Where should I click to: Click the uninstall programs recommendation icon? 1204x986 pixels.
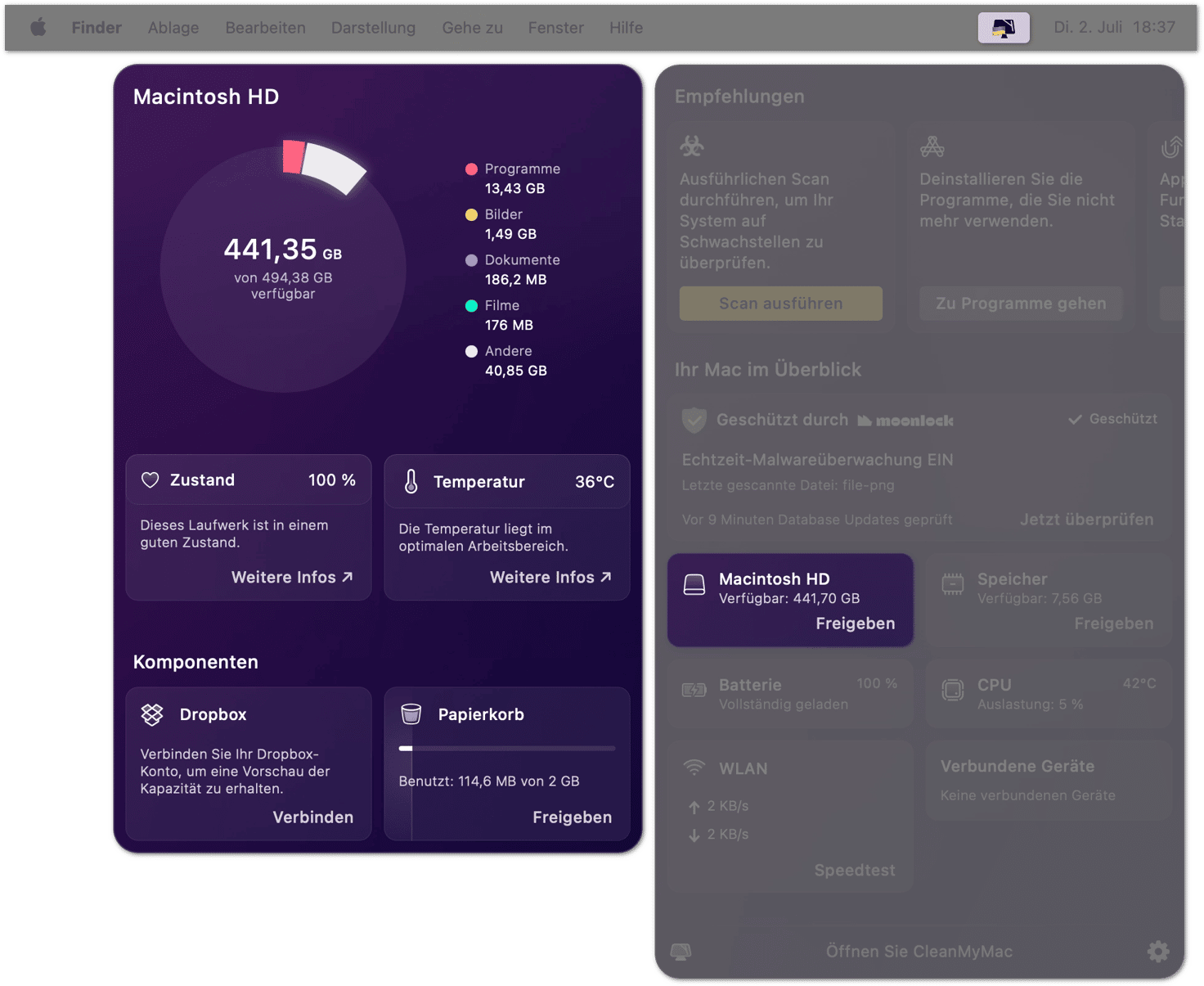(x=932, y=146)
